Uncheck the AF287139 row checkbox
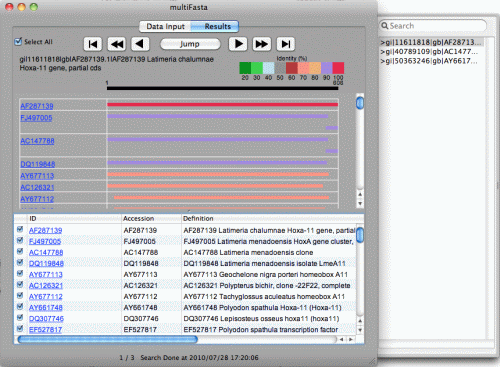 pyautogui.click(x=20, y=229)
